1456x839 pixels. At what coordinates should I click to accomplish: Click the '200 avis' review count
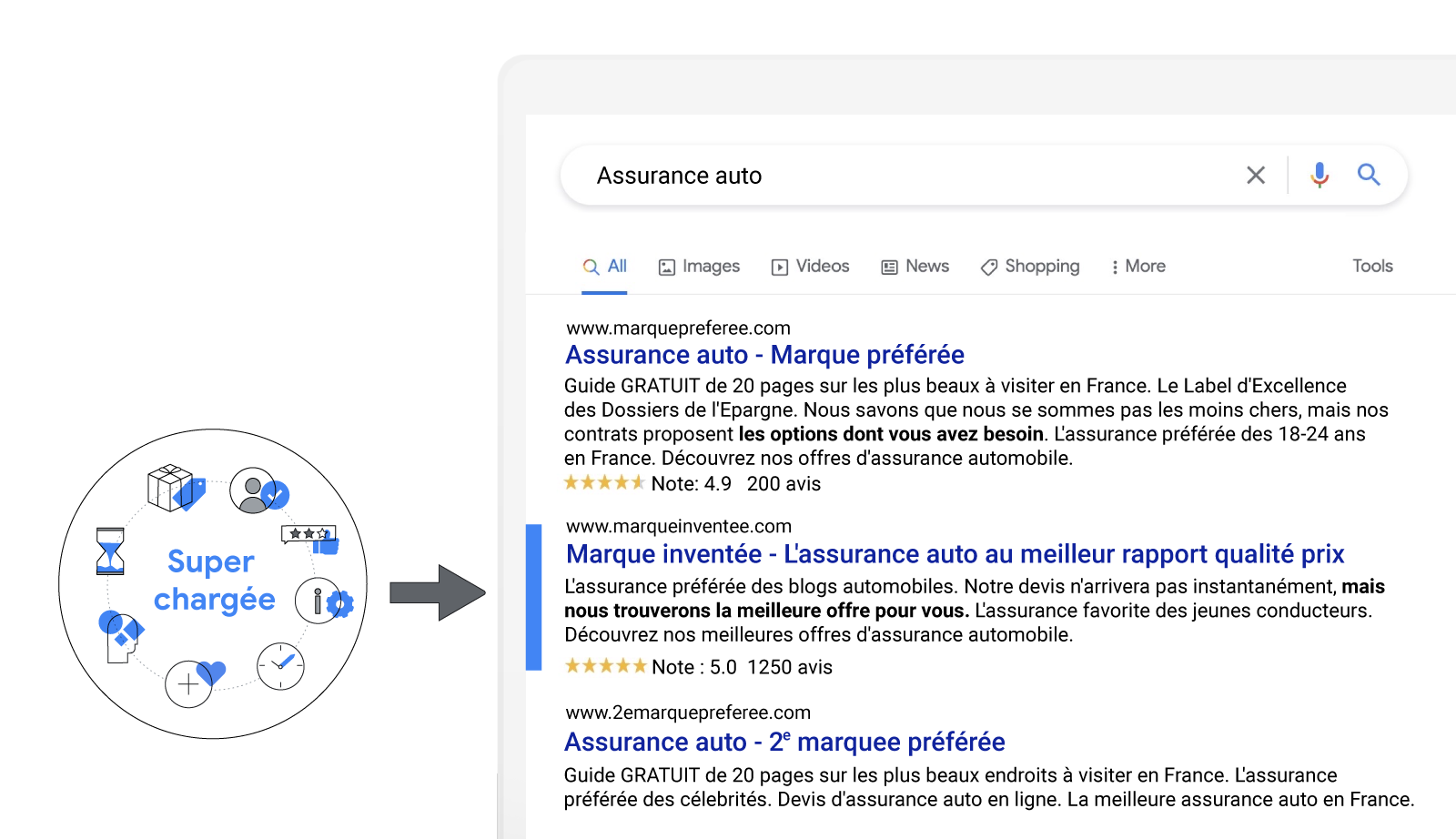[x=784, y=484]
